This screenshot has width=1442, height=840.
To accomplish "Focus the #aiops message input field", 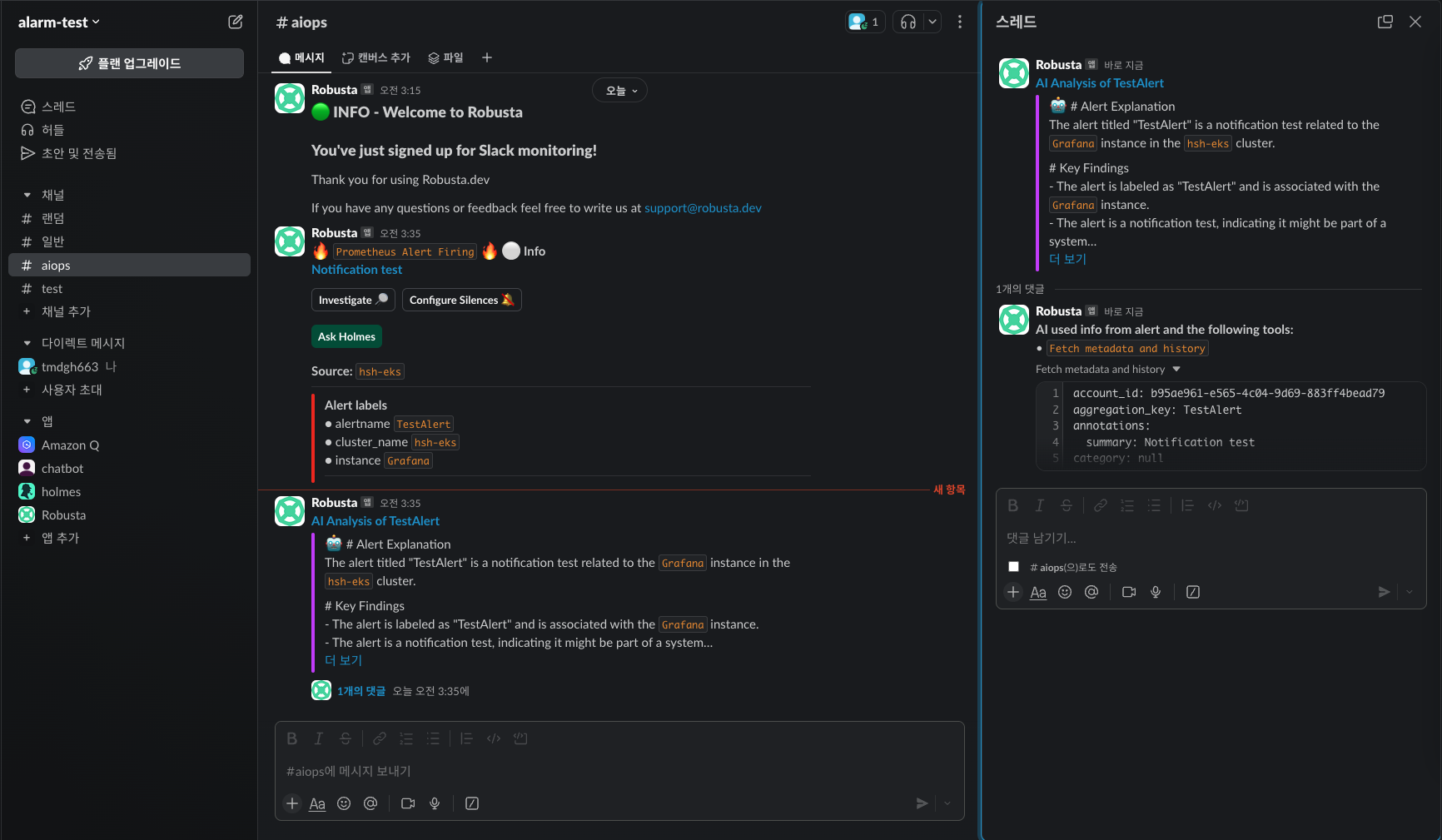I will tap(619, 772).
